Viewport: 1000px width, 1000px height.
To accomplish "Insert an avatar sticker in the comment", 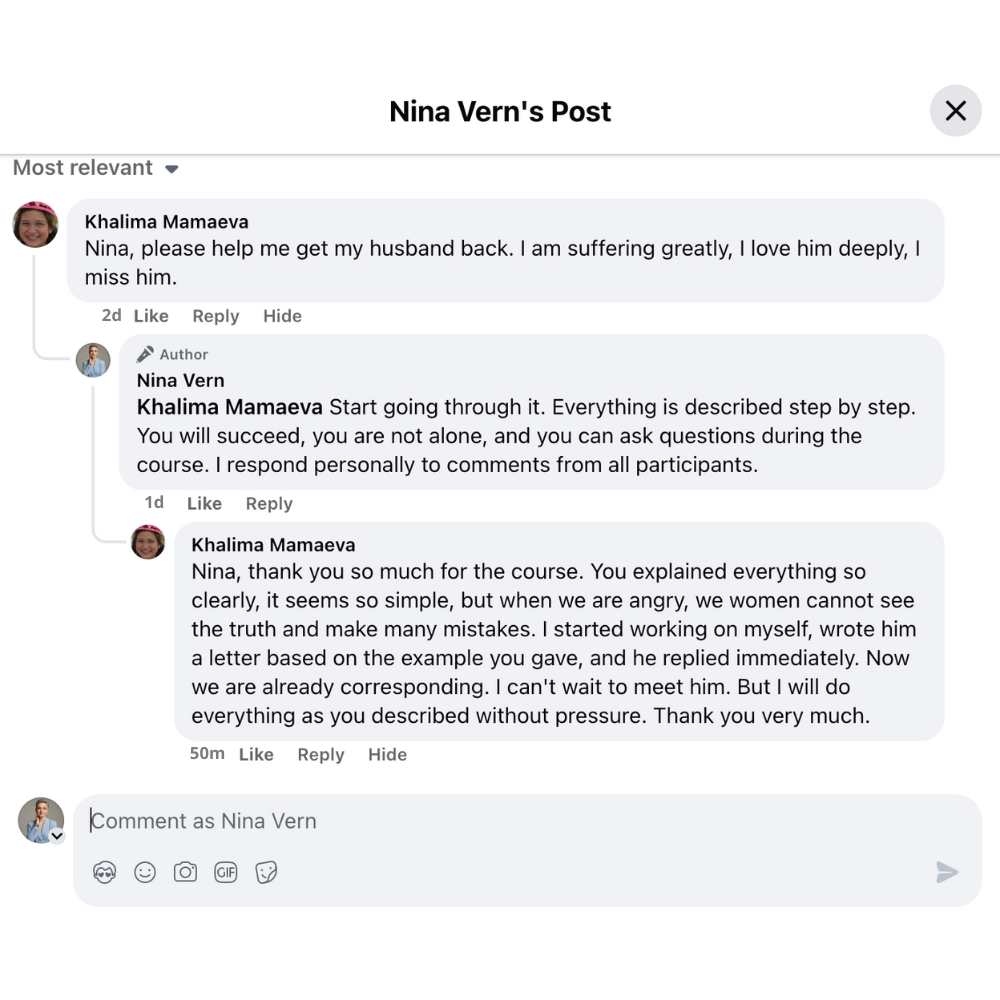I will click(105, 872).
